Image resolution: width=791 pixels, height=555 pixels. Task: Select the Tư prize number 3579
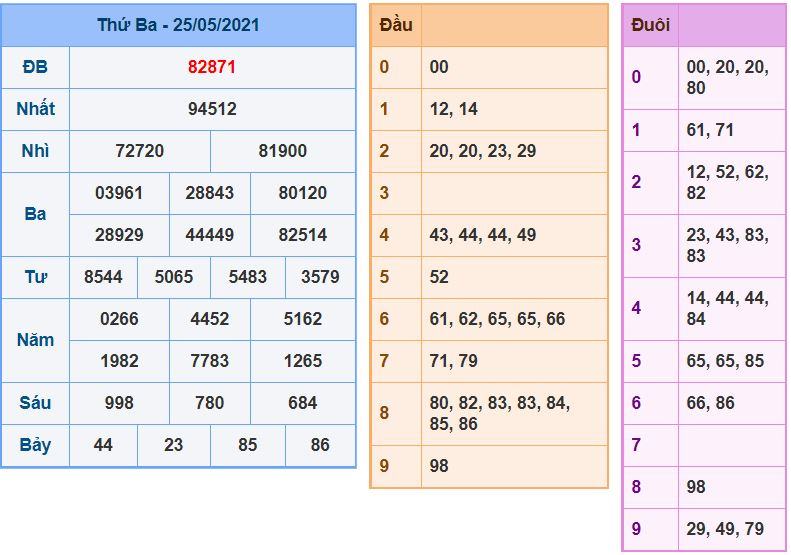pos(320,277)
